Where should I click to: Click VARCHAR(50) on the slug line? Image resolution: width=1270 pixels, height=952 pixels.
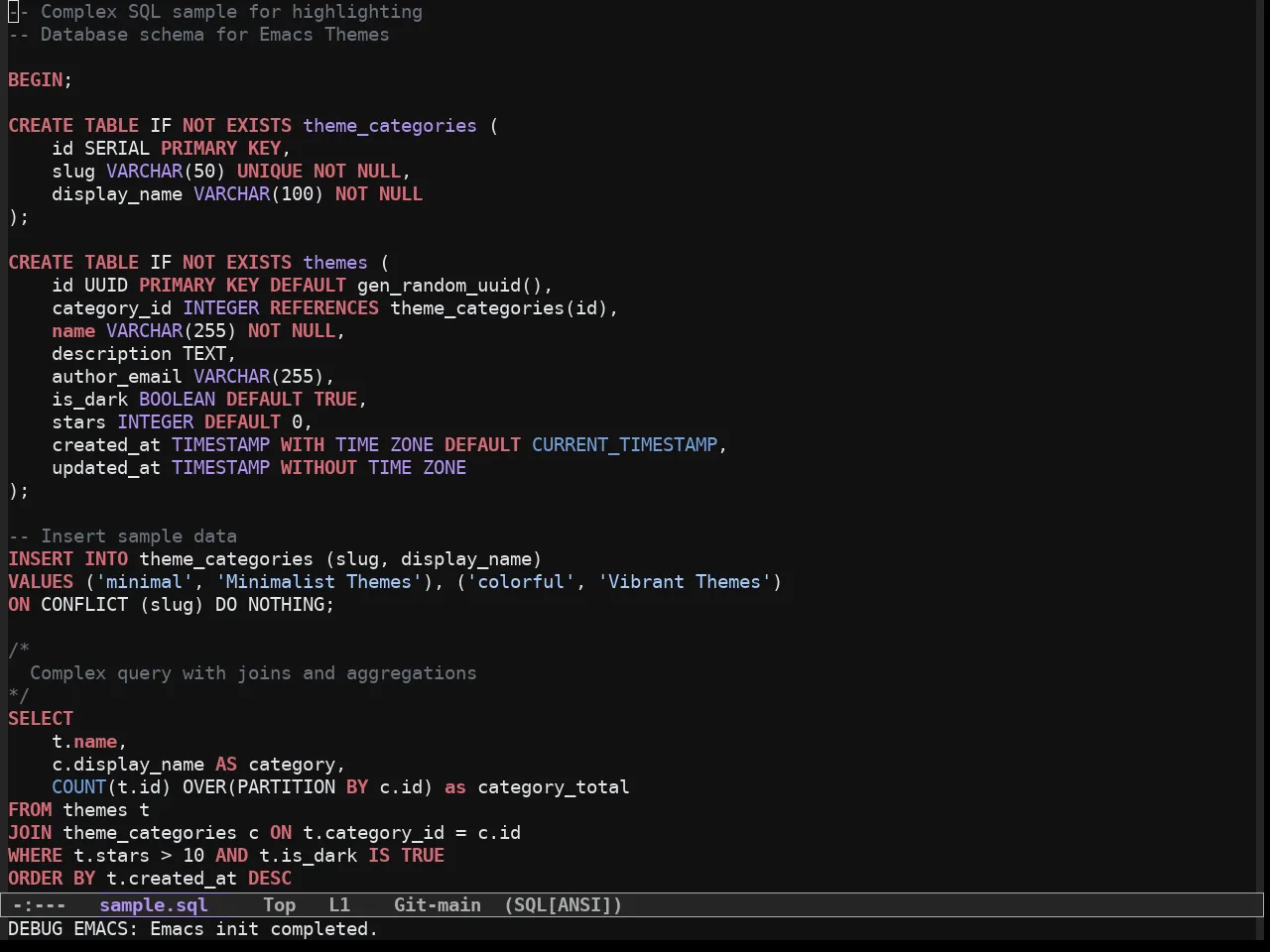(166, 172)
